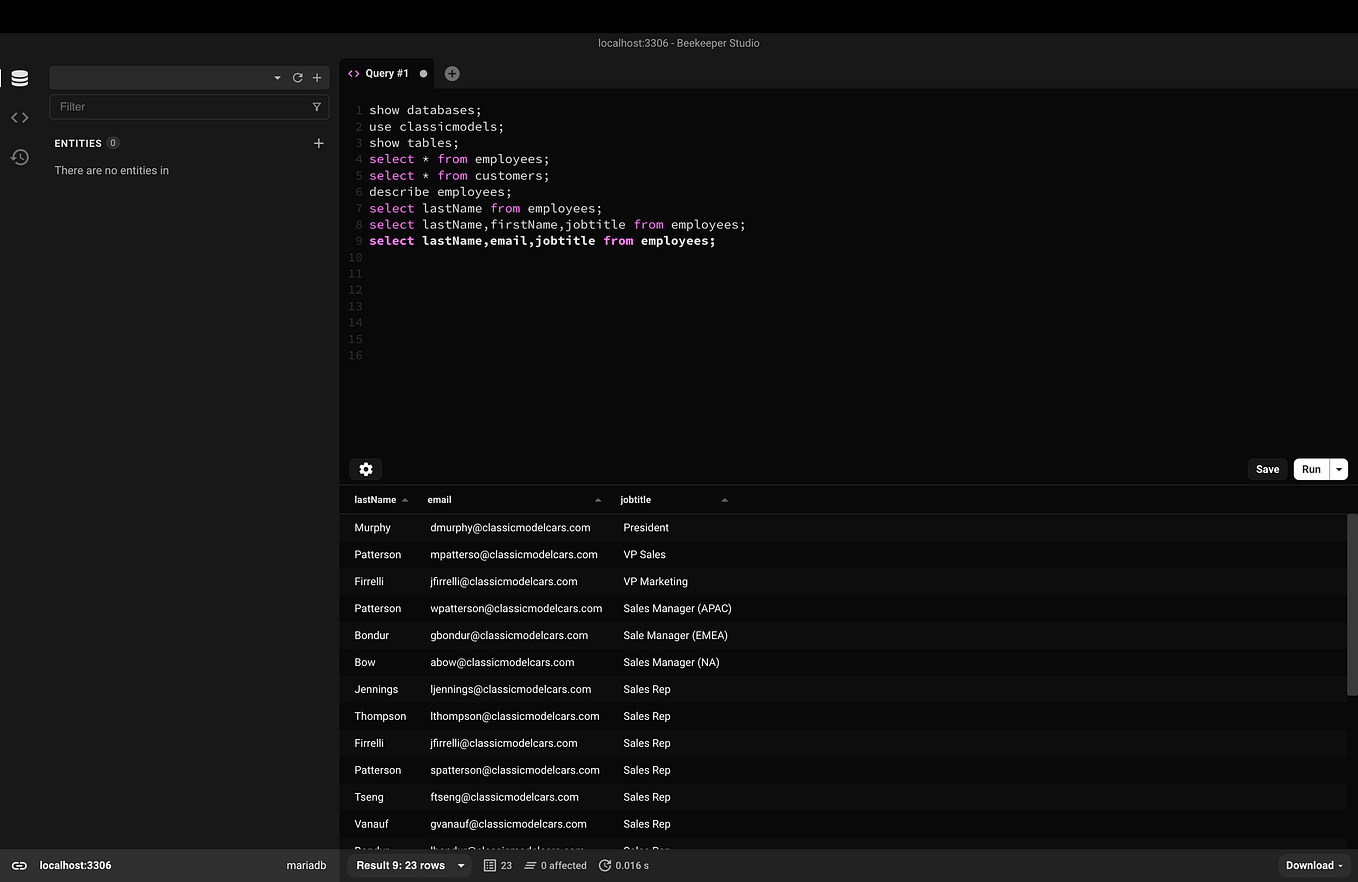
Task: Select the queries code sidebar icon
Action: pyautogui.click(x=19, y=117)
